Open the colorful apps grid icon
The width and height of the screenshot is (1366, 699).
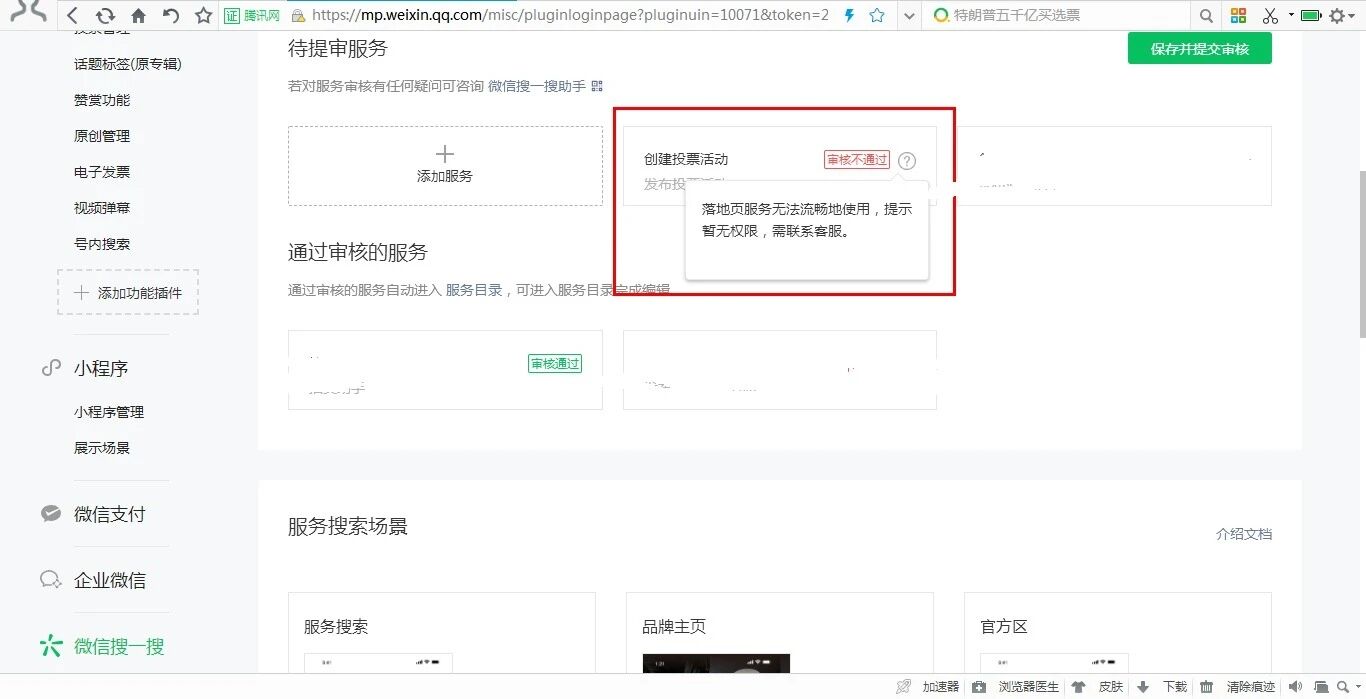tap(1238, 16)
